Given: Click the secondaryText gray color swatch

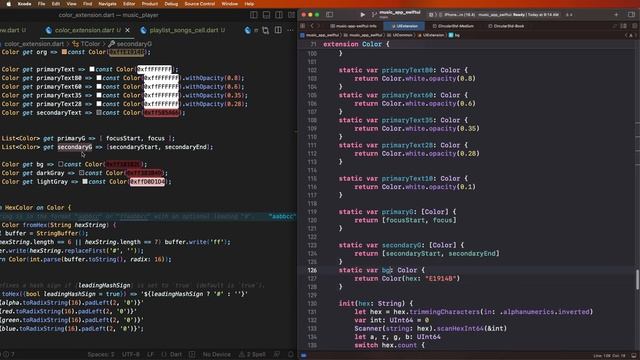Looking at the screenshot, I should [x=99, y=113].
